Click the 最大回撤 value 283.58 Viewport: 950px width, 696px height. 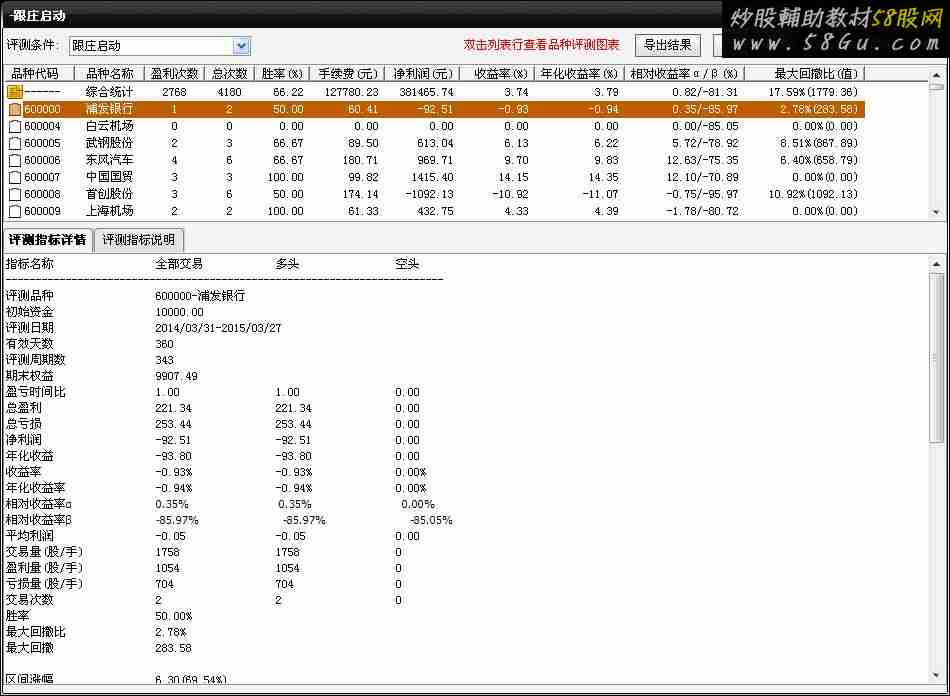173,648
